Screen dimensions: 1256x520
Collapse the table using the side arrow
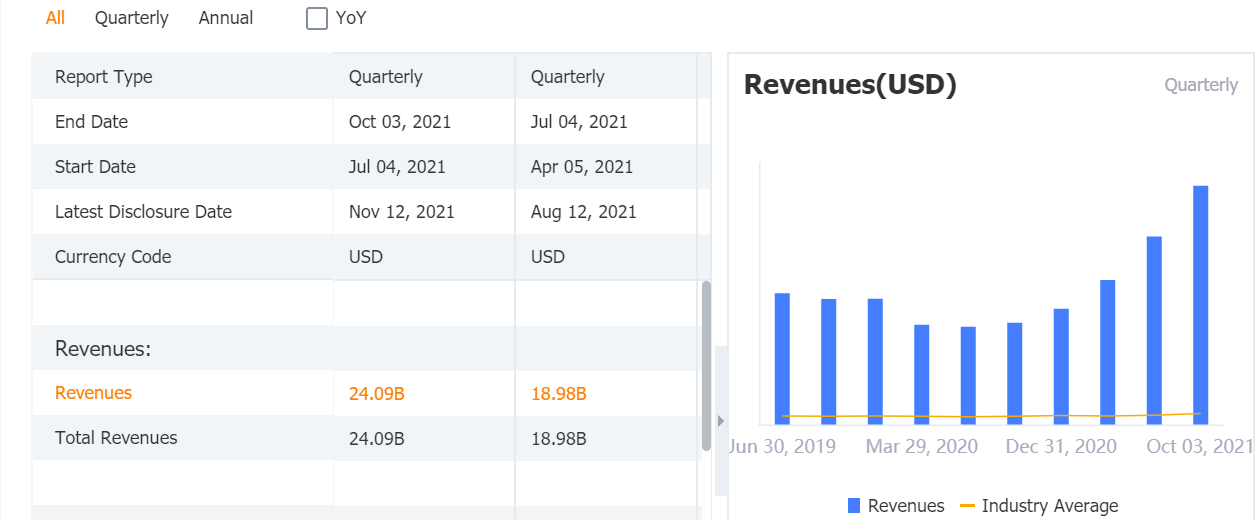pos(720,421)
